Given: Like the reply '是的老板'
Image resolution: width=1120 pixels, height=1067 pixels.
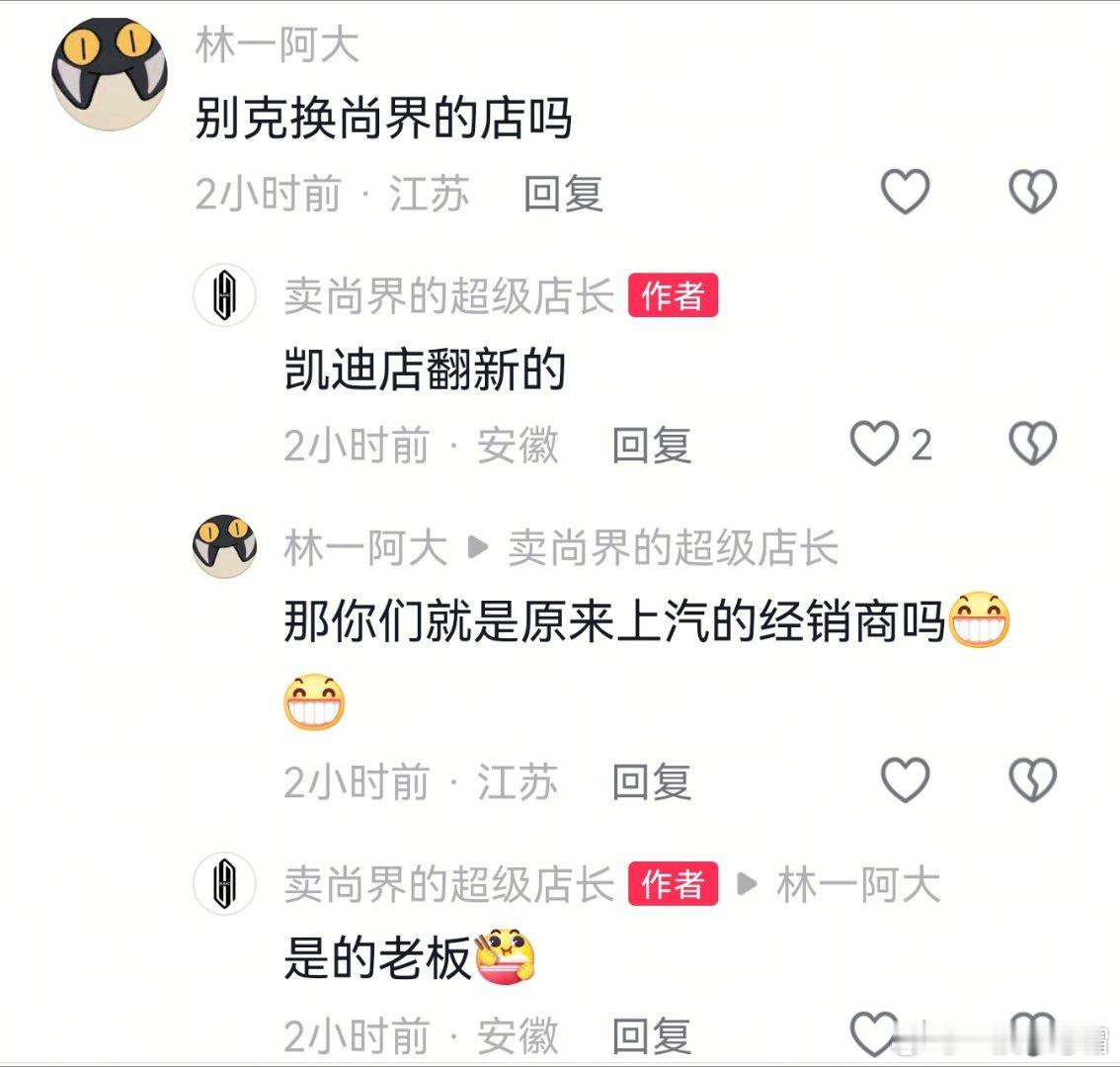Looking at the screenshot, I should pos(873,1033).
